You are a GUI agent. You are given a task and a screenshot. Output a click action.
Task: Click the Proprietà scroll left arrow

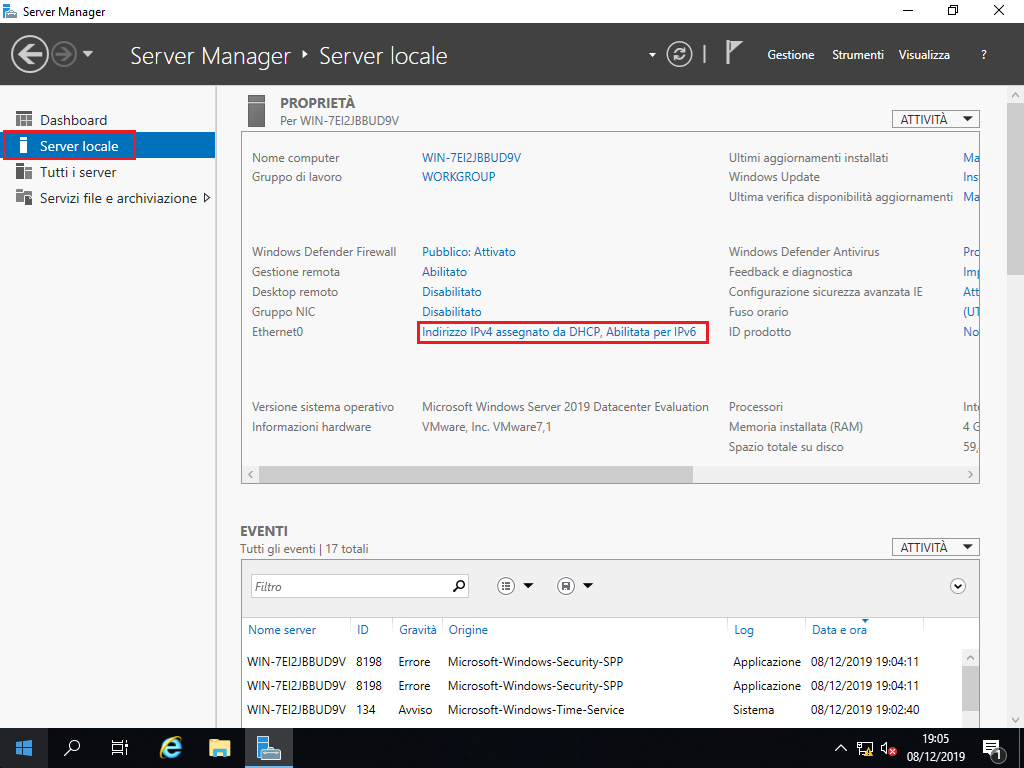pos(251,474)
